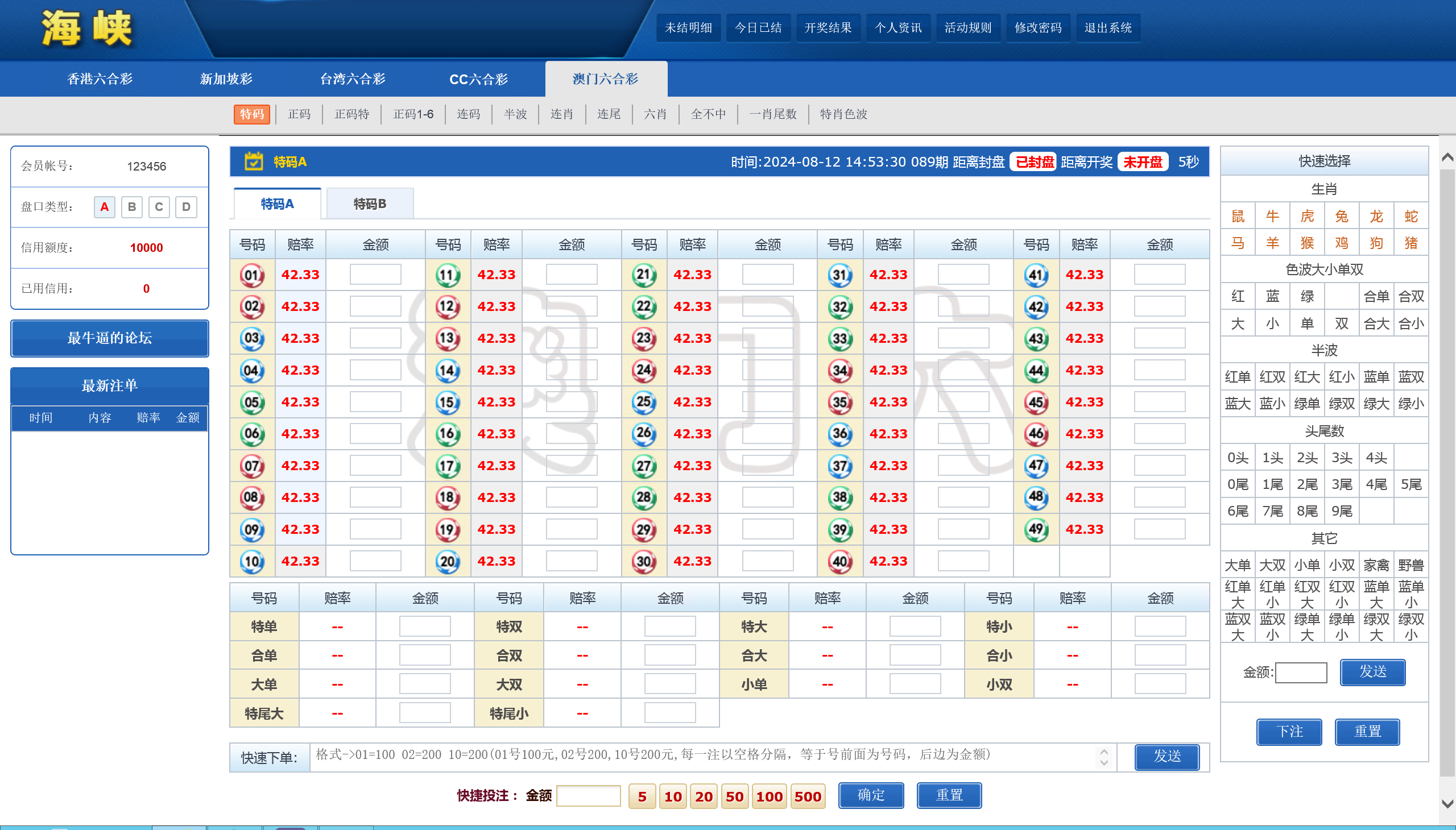The image size is (1456, 830).
Task: Open 开奖结果 from the top menu
Action: [x=828, y=28]
